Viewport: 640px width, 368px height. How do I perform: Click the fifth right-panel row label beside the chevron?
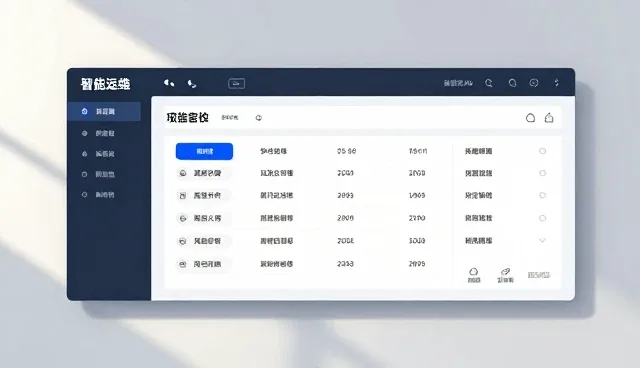[x=478, y=241]
